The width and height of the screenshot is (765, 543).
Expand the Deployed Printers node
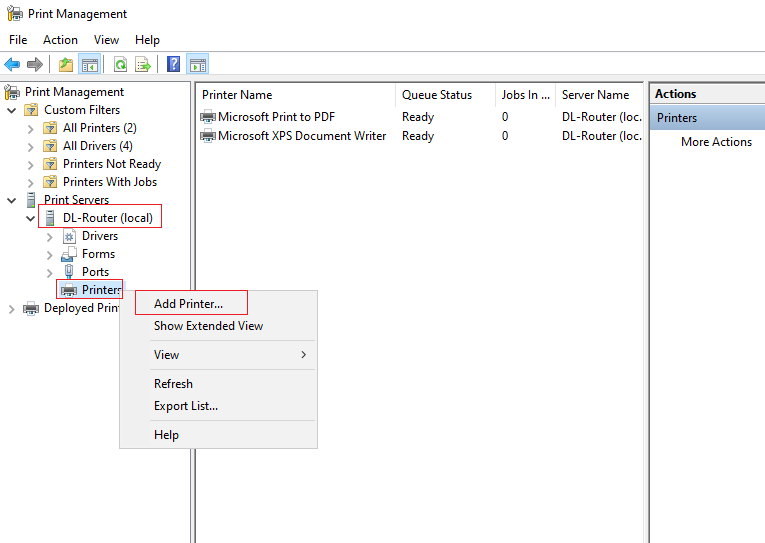pos(12,309)
